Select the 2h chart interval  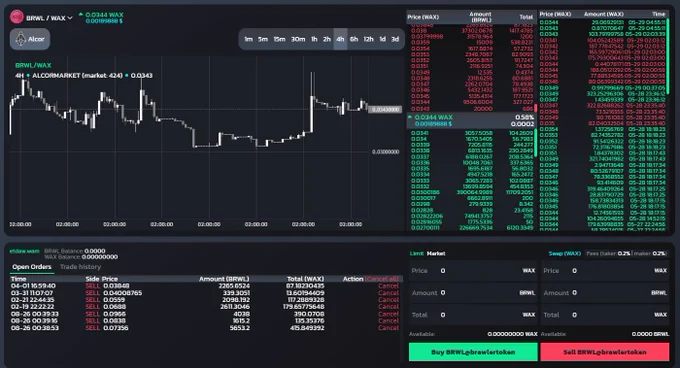(327, 39)
